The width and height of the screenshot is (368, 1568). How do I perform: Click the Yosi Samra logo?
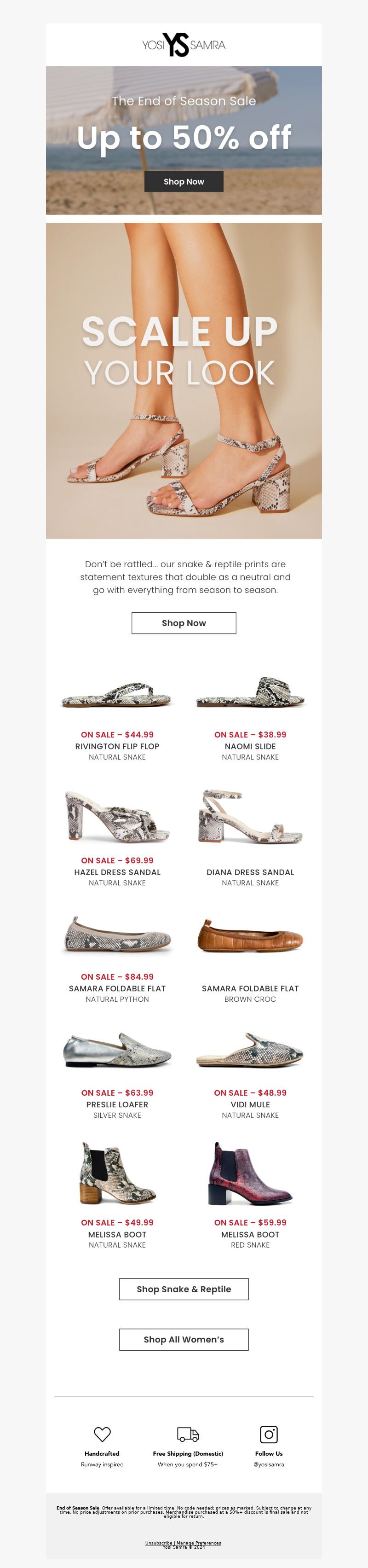184,45
